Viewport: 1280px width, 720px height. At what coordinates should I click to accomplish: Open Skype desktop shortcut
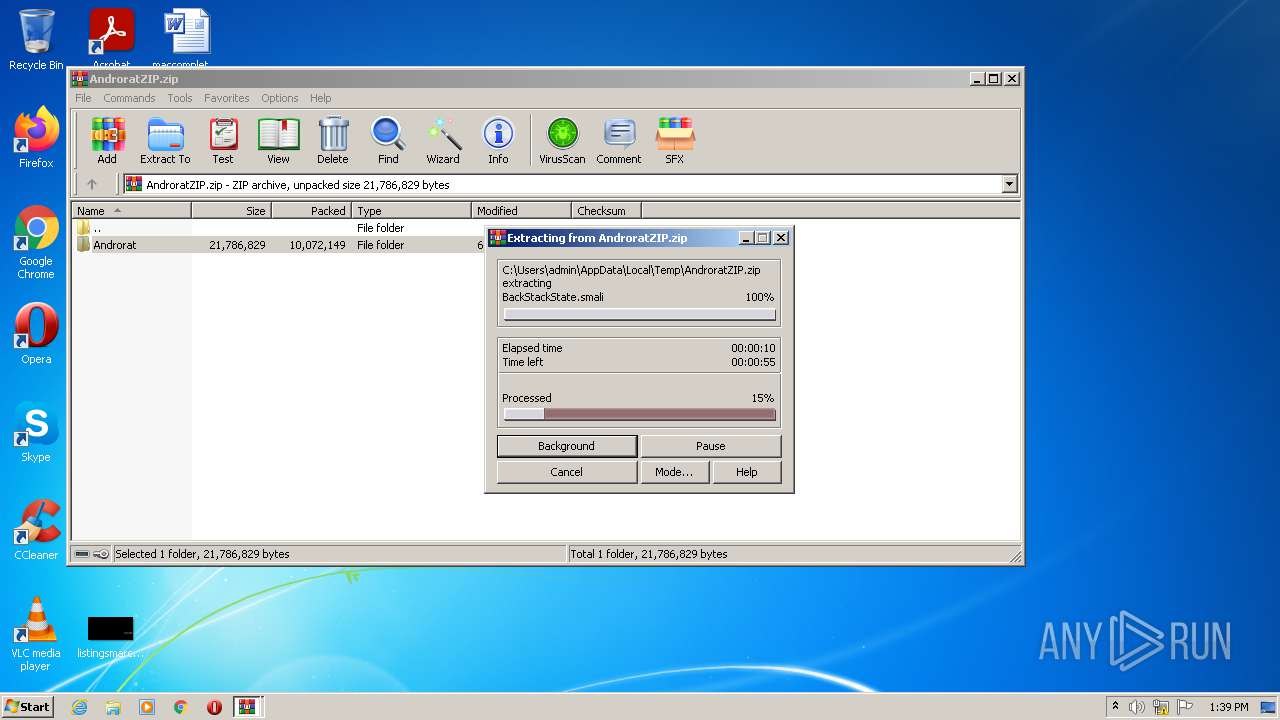pyautogui.click(x=36, y=432)
